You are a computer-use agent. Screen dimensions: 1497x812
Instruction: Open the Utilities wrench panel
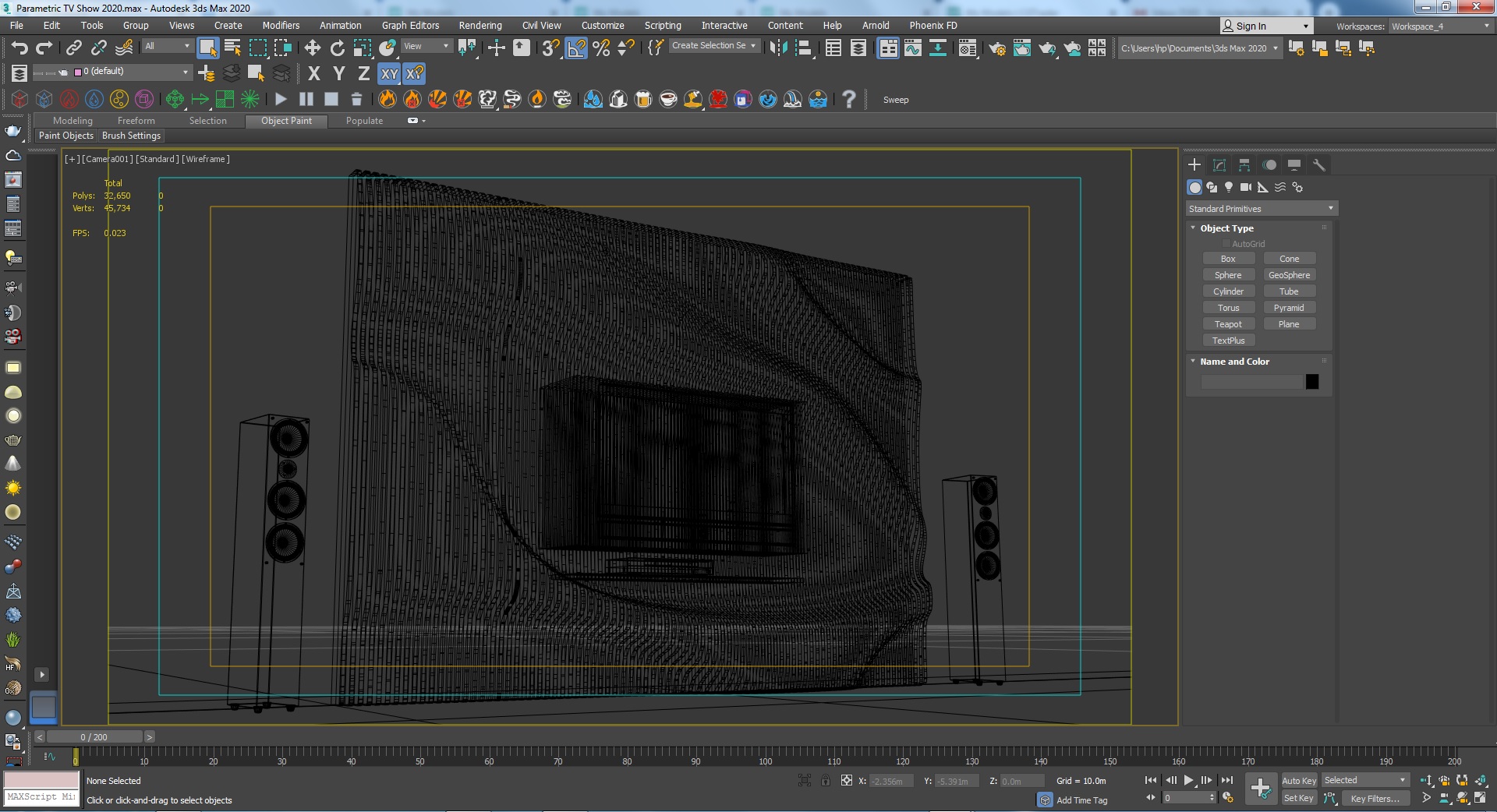1318,165
